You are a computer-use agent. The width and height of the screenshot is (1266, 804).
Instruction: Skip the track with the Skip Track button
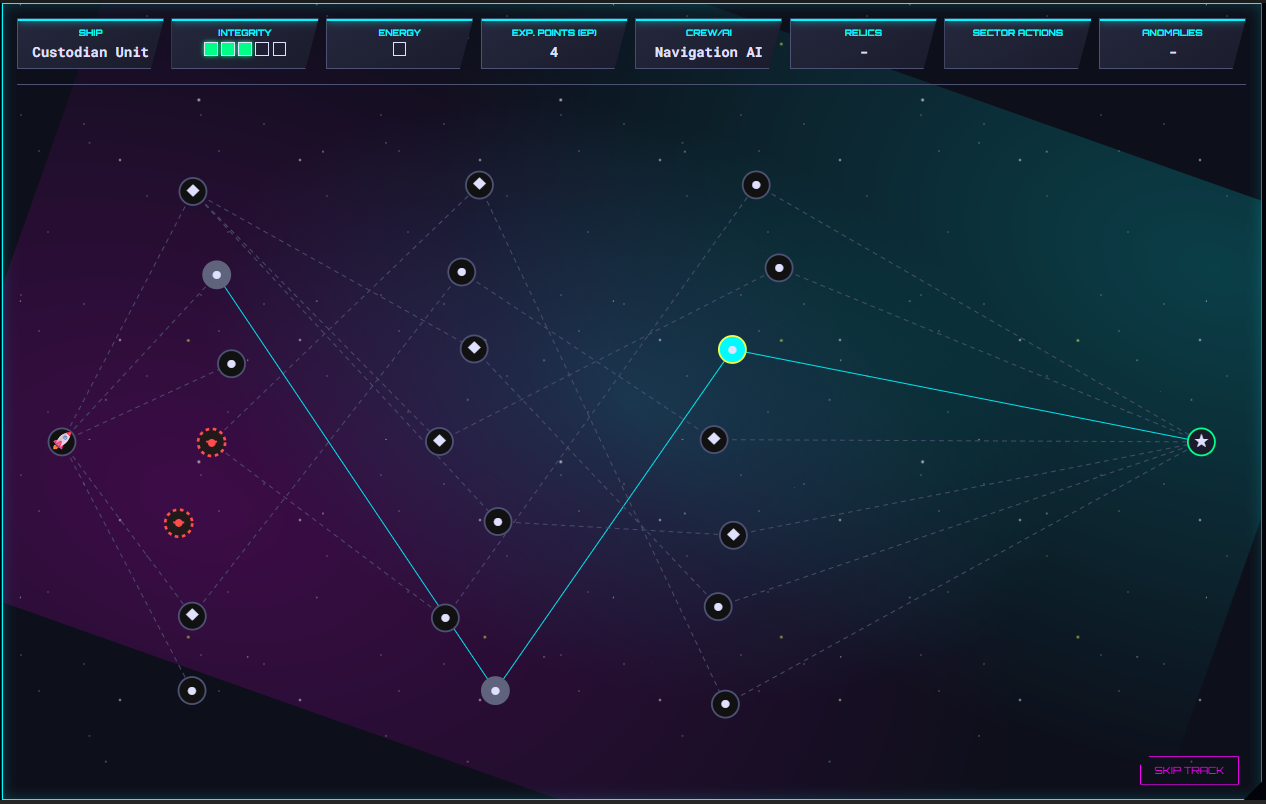[1189, 770]
